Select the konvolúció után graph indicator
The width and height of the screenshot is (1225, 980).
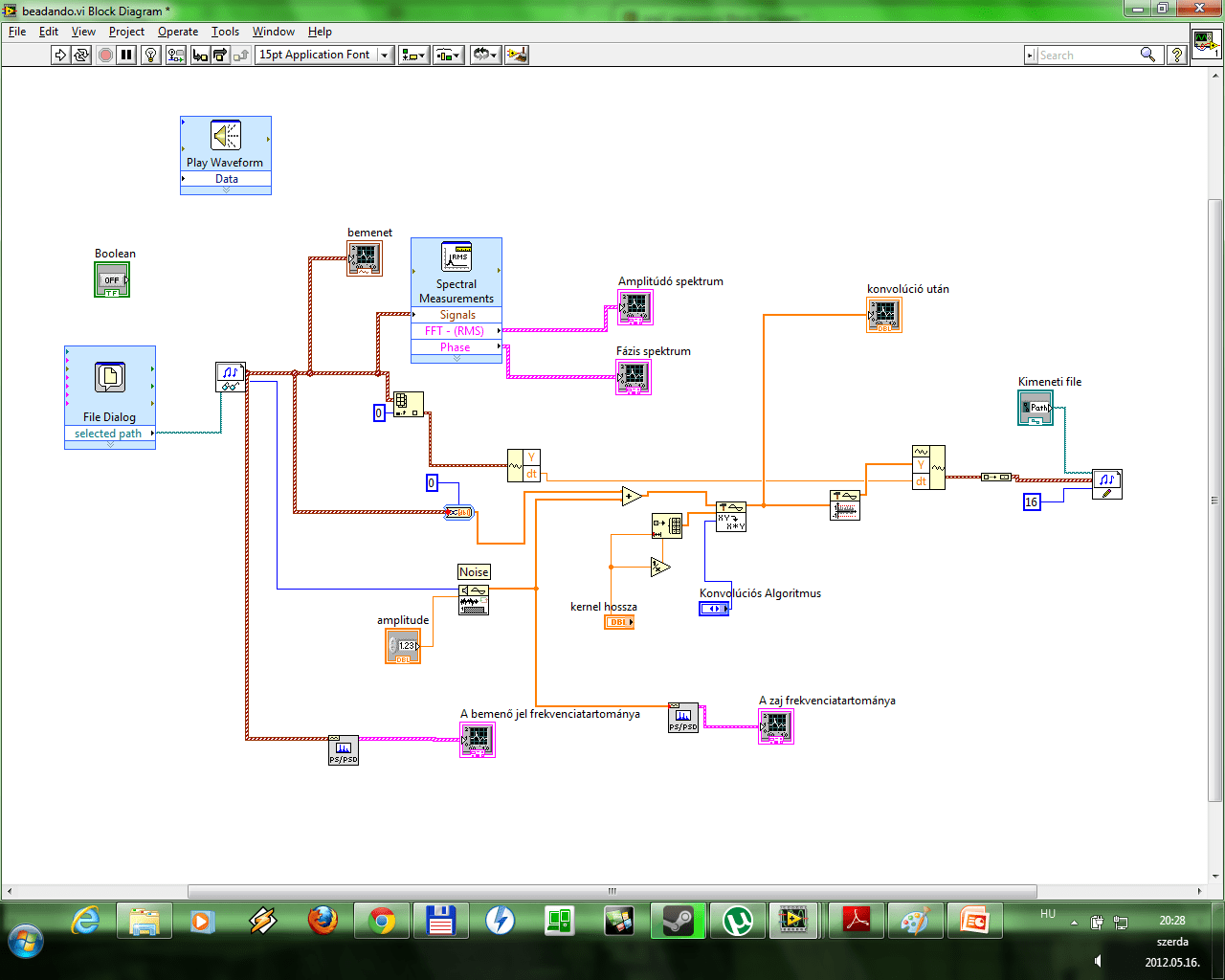click(x=884, y=315)
